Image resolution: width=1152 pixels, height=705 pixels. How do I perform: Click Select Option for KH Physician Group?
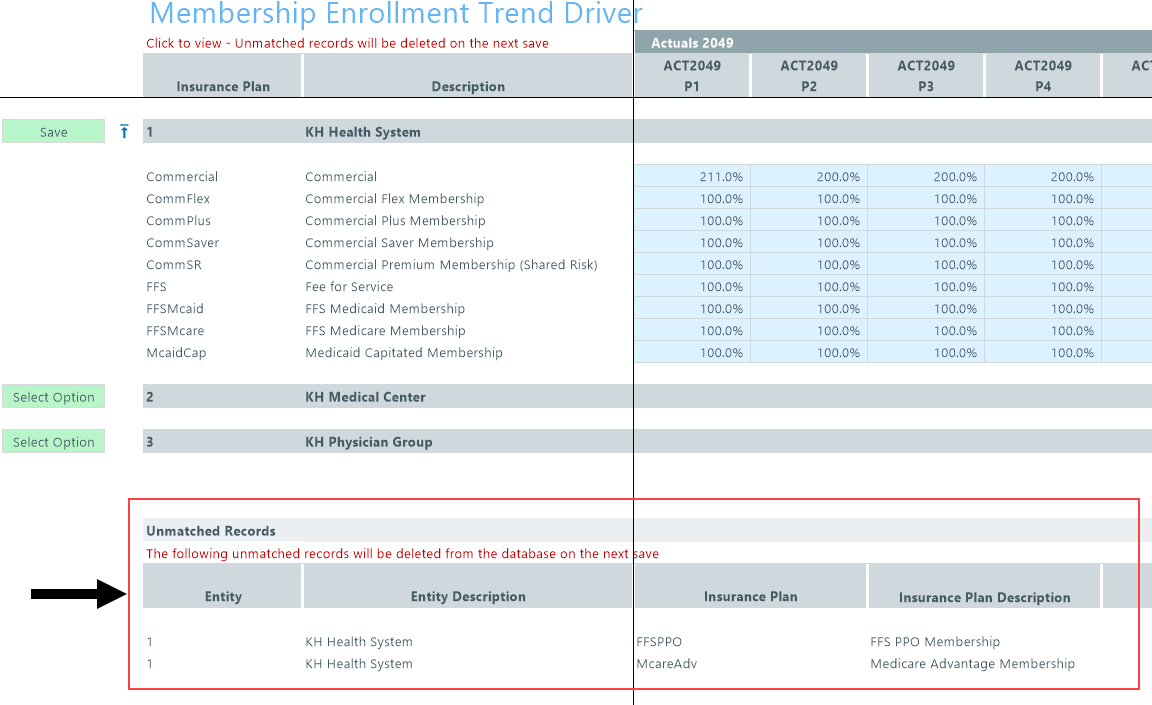[54, 442]
